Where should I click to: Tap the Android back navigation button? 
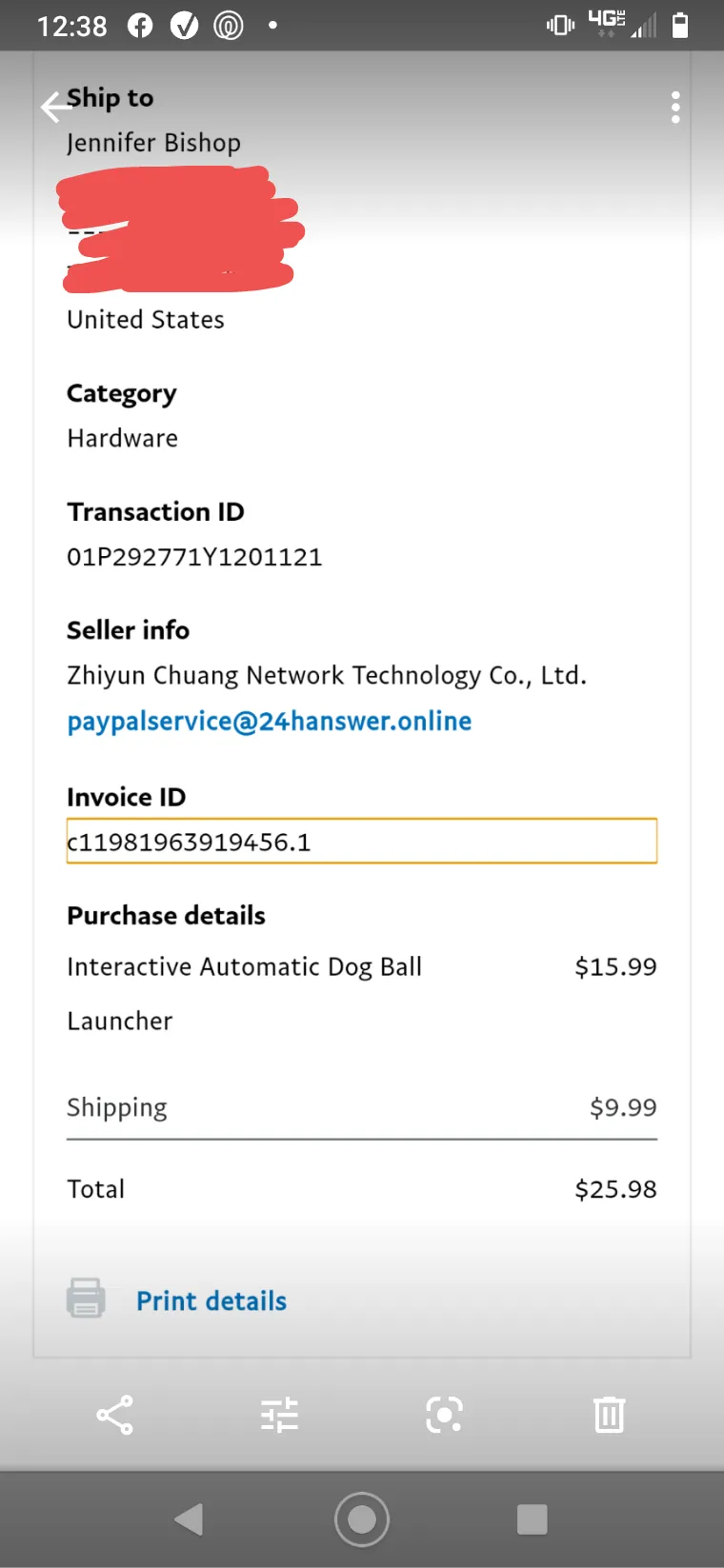[x=189, y=1519]
